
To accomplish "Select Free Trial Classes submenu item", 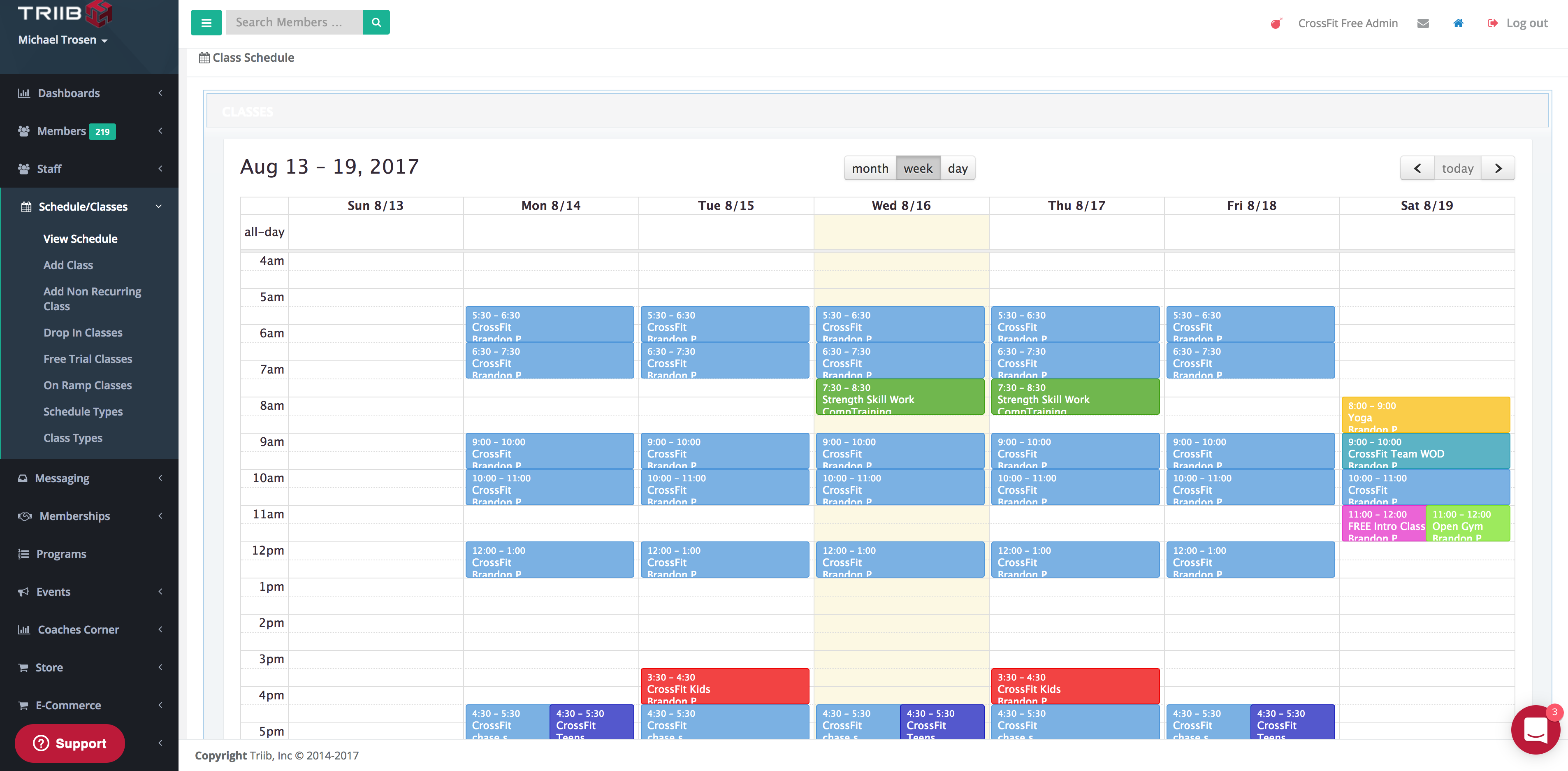I will coord(88,359).
